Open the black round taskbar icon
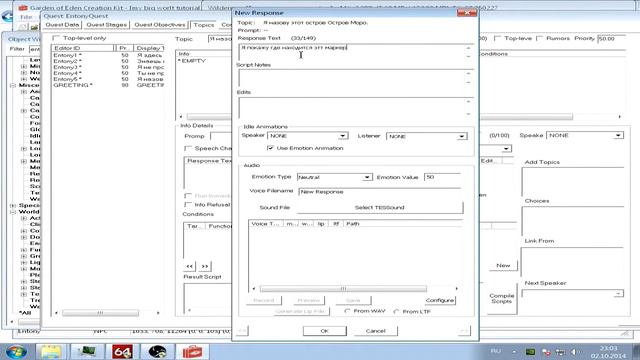Viewport: 640px width, 360px height. coord(157,351)
